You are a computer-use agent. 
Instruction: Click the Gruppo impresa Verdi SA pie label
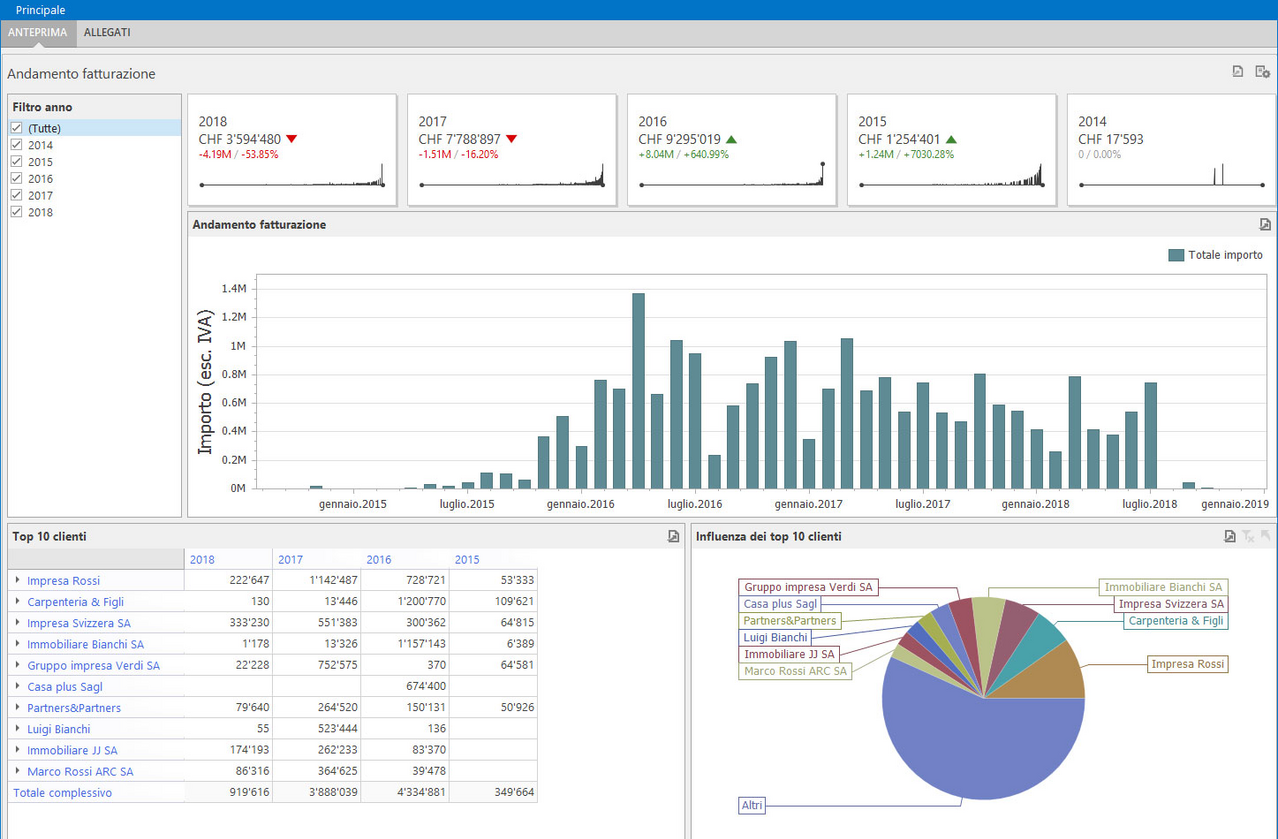point(808,587)
